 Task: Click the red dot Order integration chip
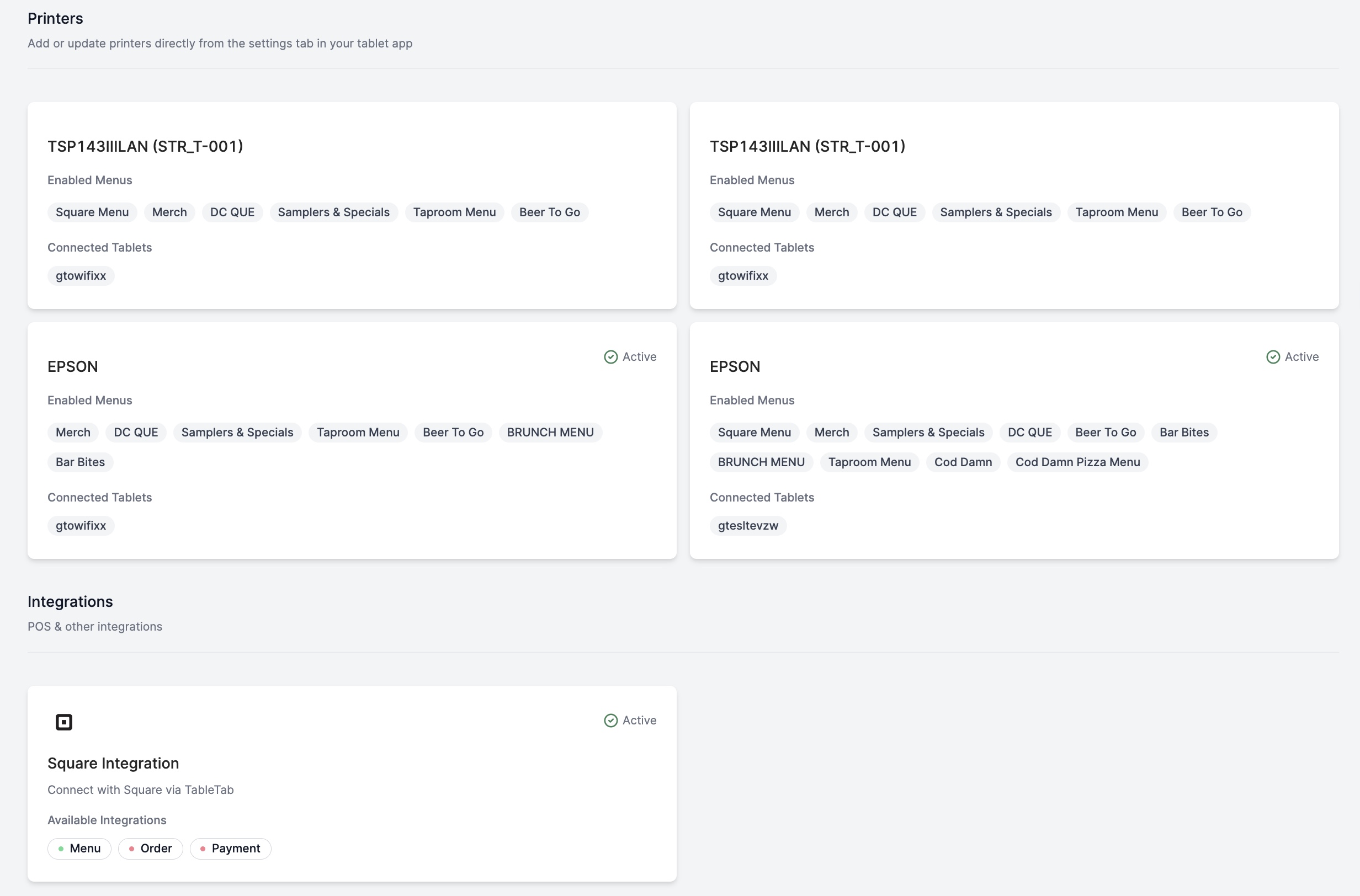pyautogui.click(x=150, y=848)
